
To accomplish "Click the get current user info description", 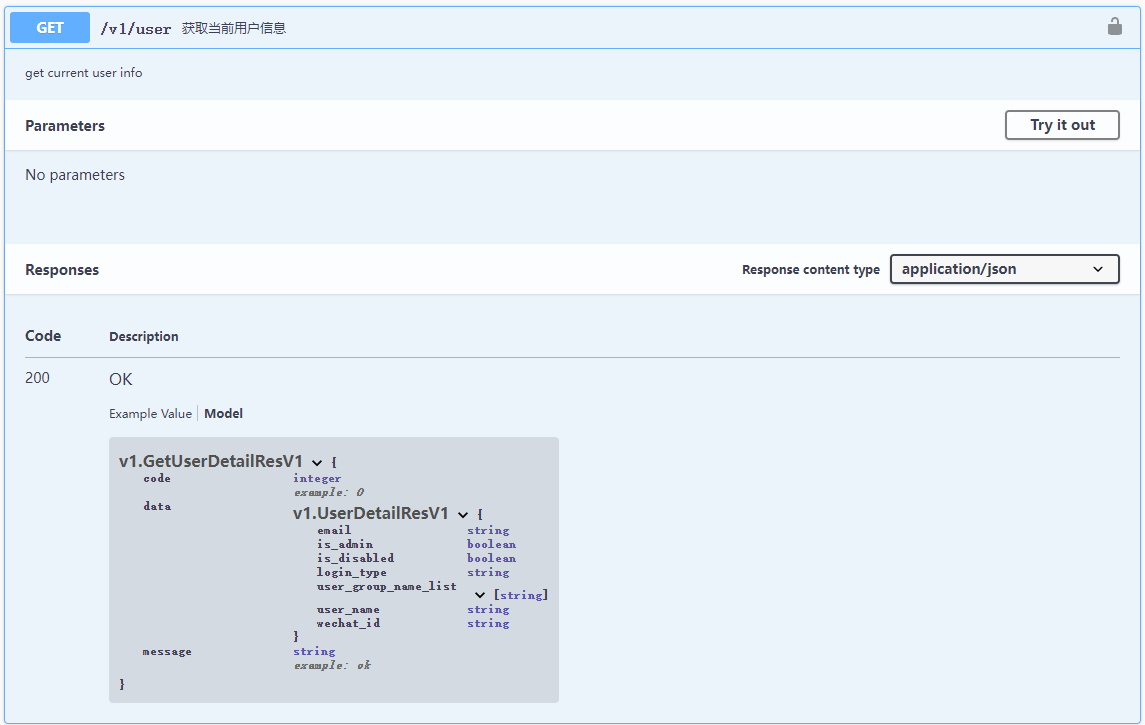I will coord(83,72).
